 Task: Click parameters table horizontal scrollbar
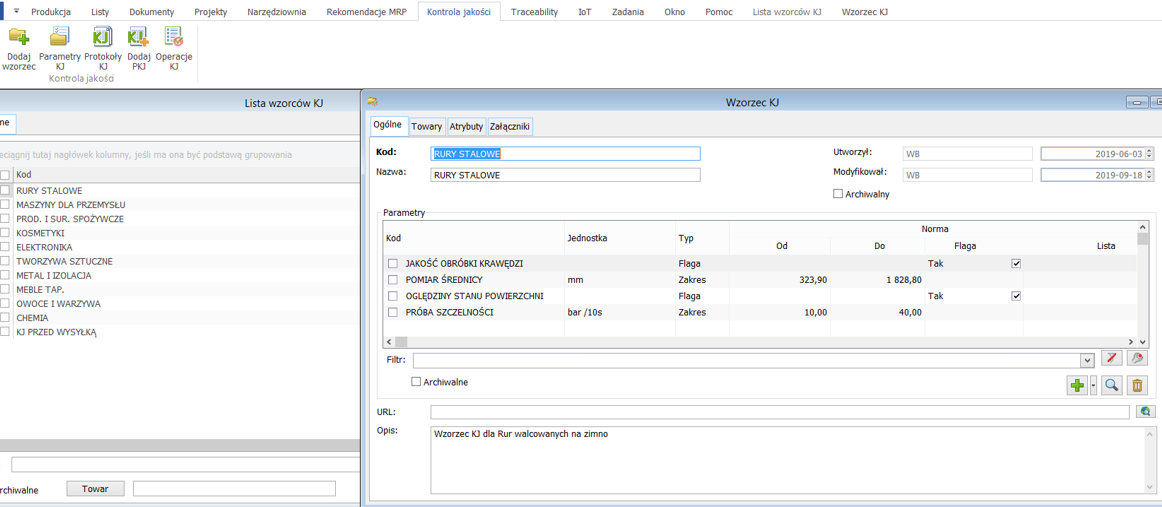[x=761, y=342]
